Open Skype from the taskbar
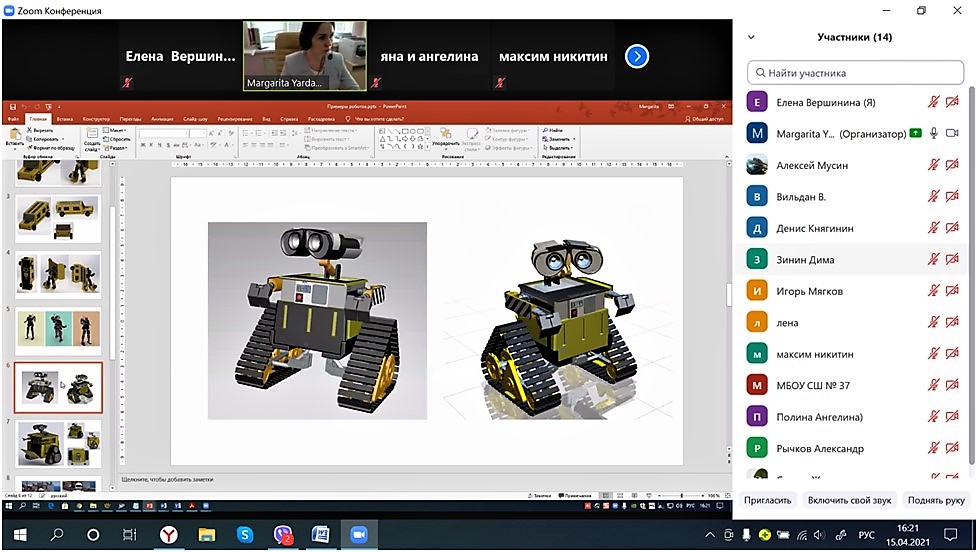978x552 pixels. click(x=244, y=535)
